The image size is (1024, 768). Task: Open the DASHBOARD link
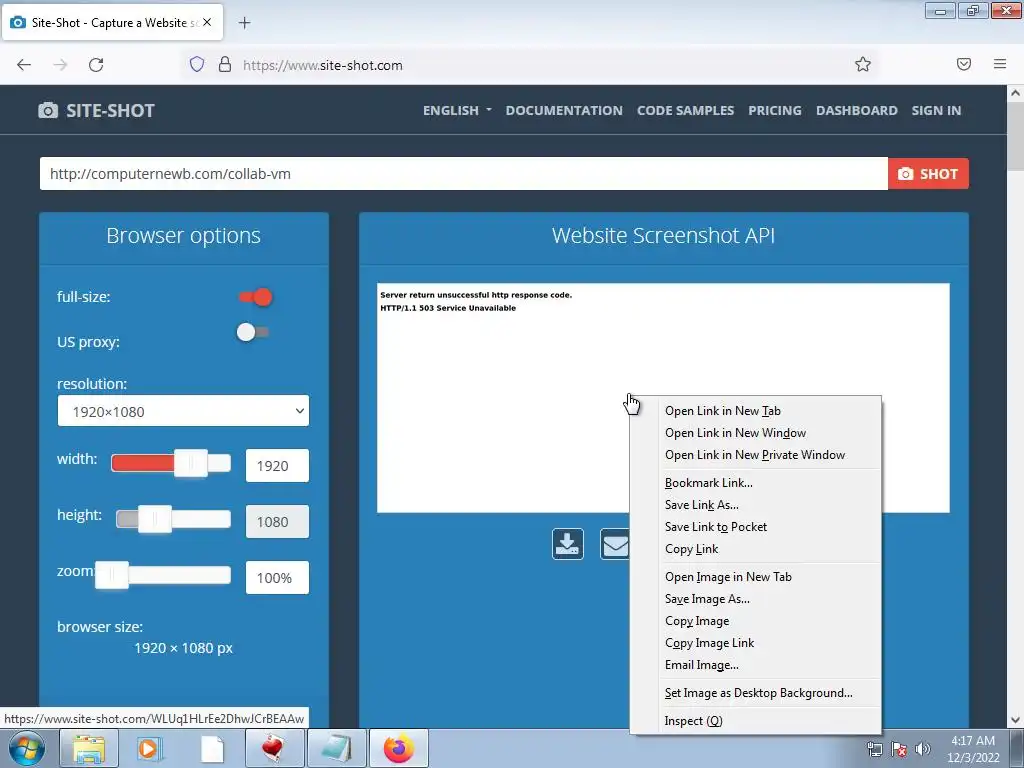click(x=856, y=110)
